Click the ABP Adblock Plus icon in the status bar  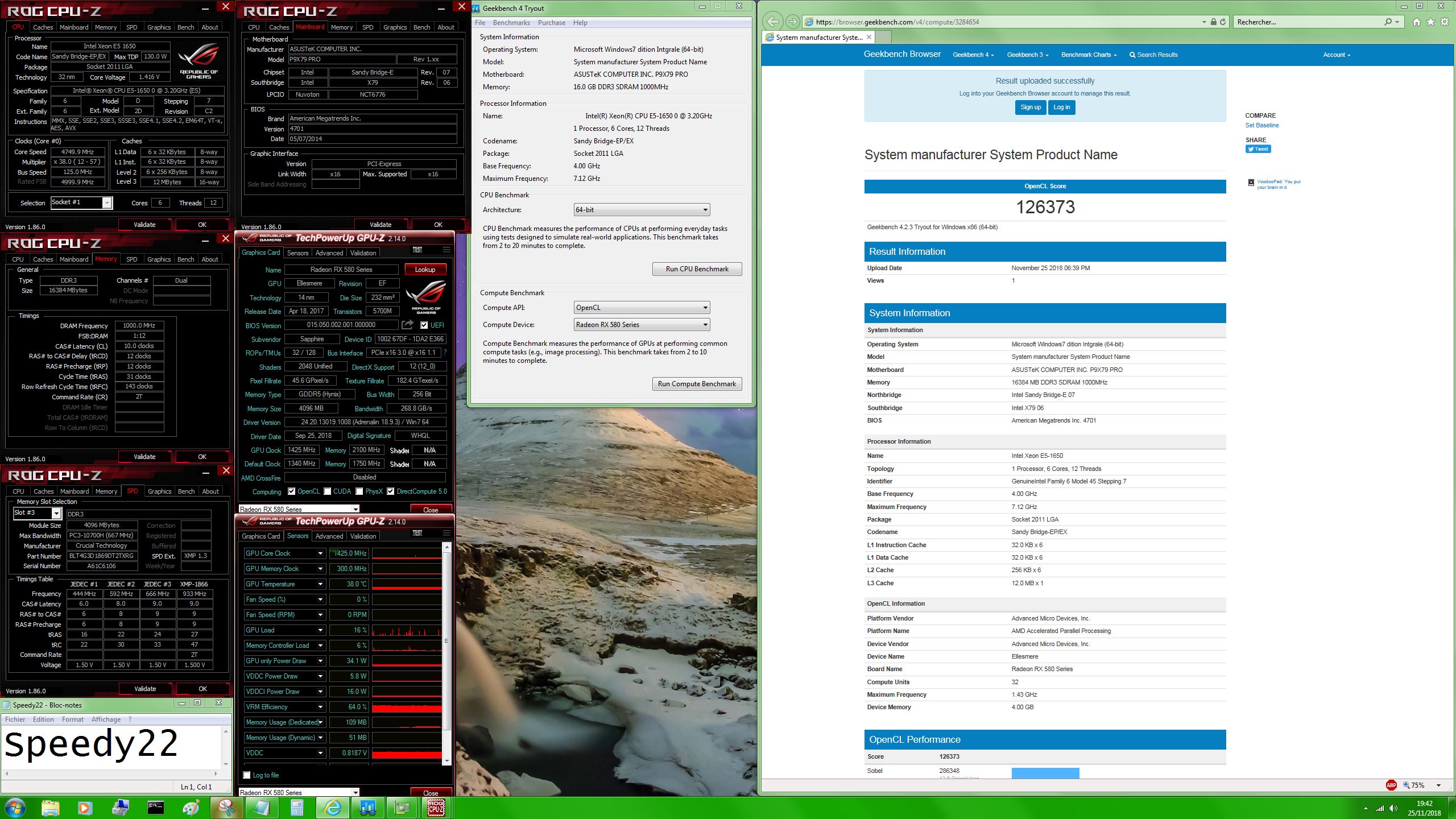pos(1391,785)
